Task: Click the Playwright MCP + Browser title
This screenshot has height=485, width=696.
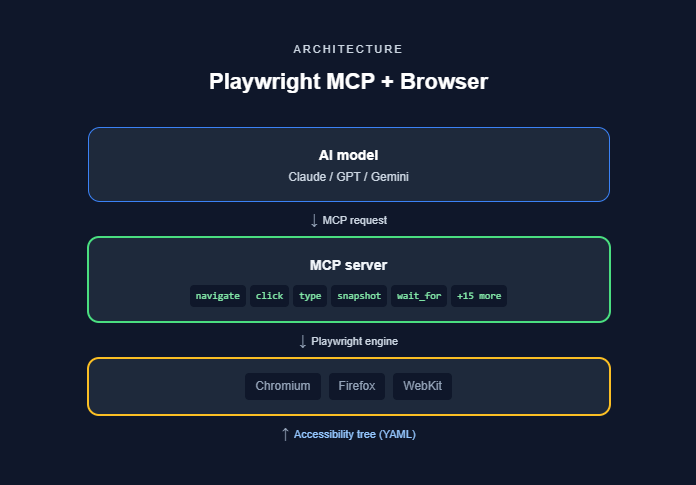Action: [x=348, y=81]
